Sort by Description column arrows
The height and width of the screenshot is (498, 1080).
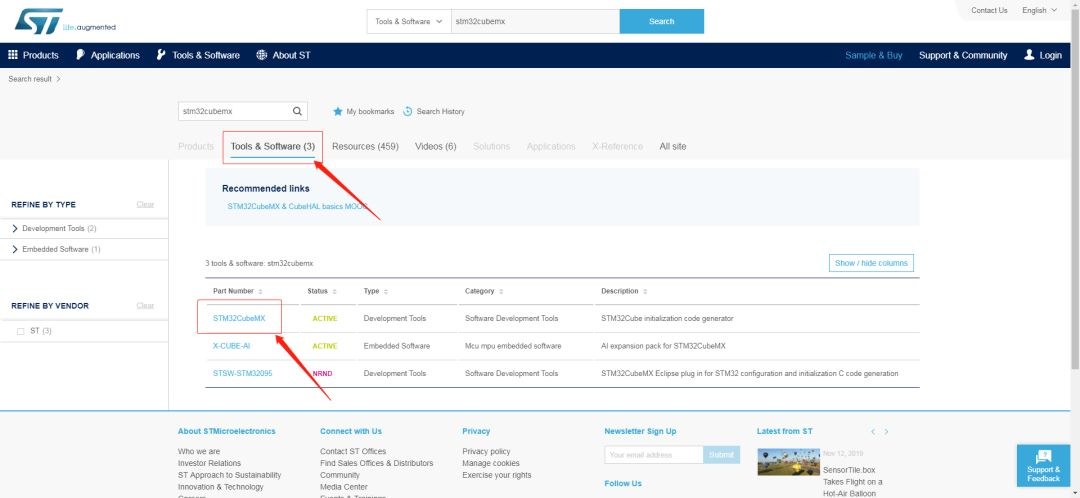[x=645, y=291]
